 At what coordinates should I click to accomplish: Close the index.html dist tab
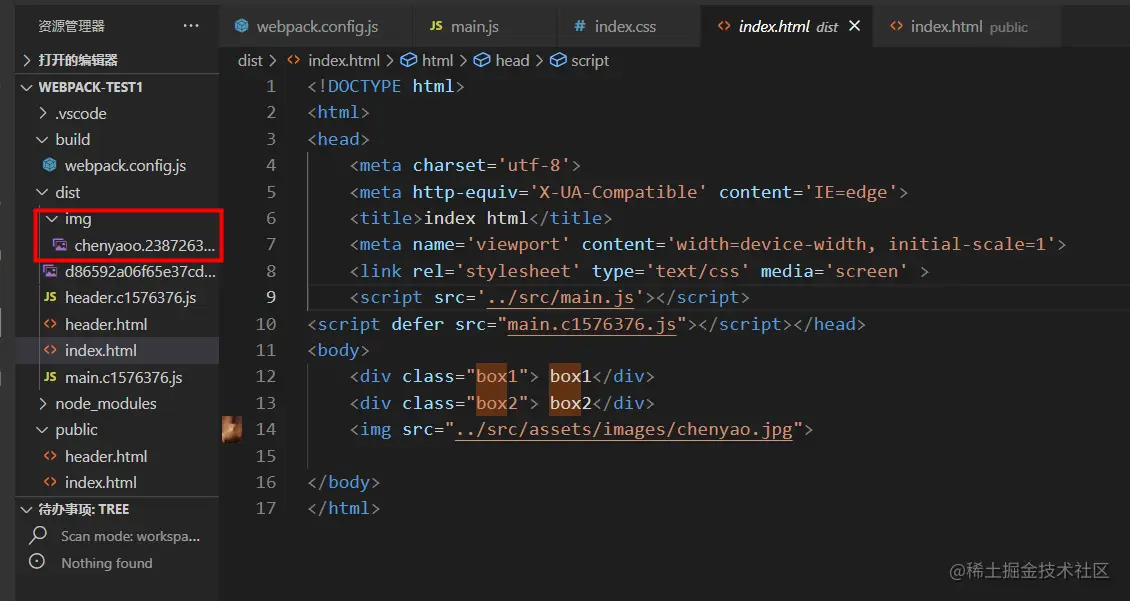tap(855, 26)
